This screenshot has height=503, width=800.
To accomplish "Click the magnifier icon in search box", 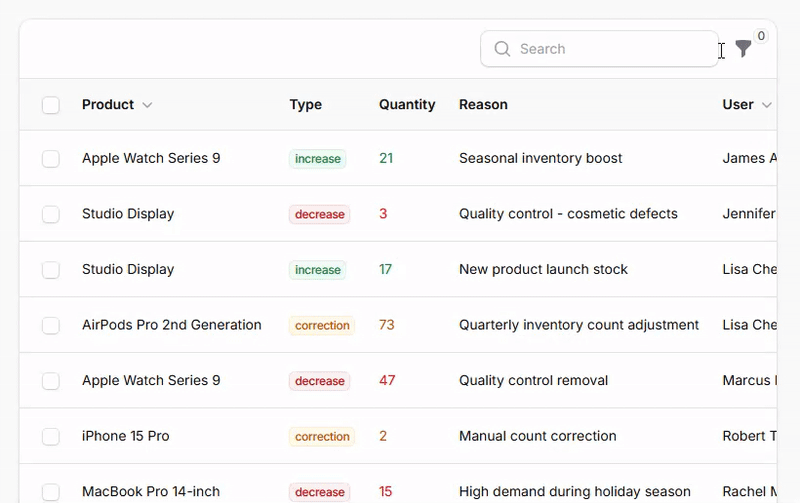I will point(502,49).
